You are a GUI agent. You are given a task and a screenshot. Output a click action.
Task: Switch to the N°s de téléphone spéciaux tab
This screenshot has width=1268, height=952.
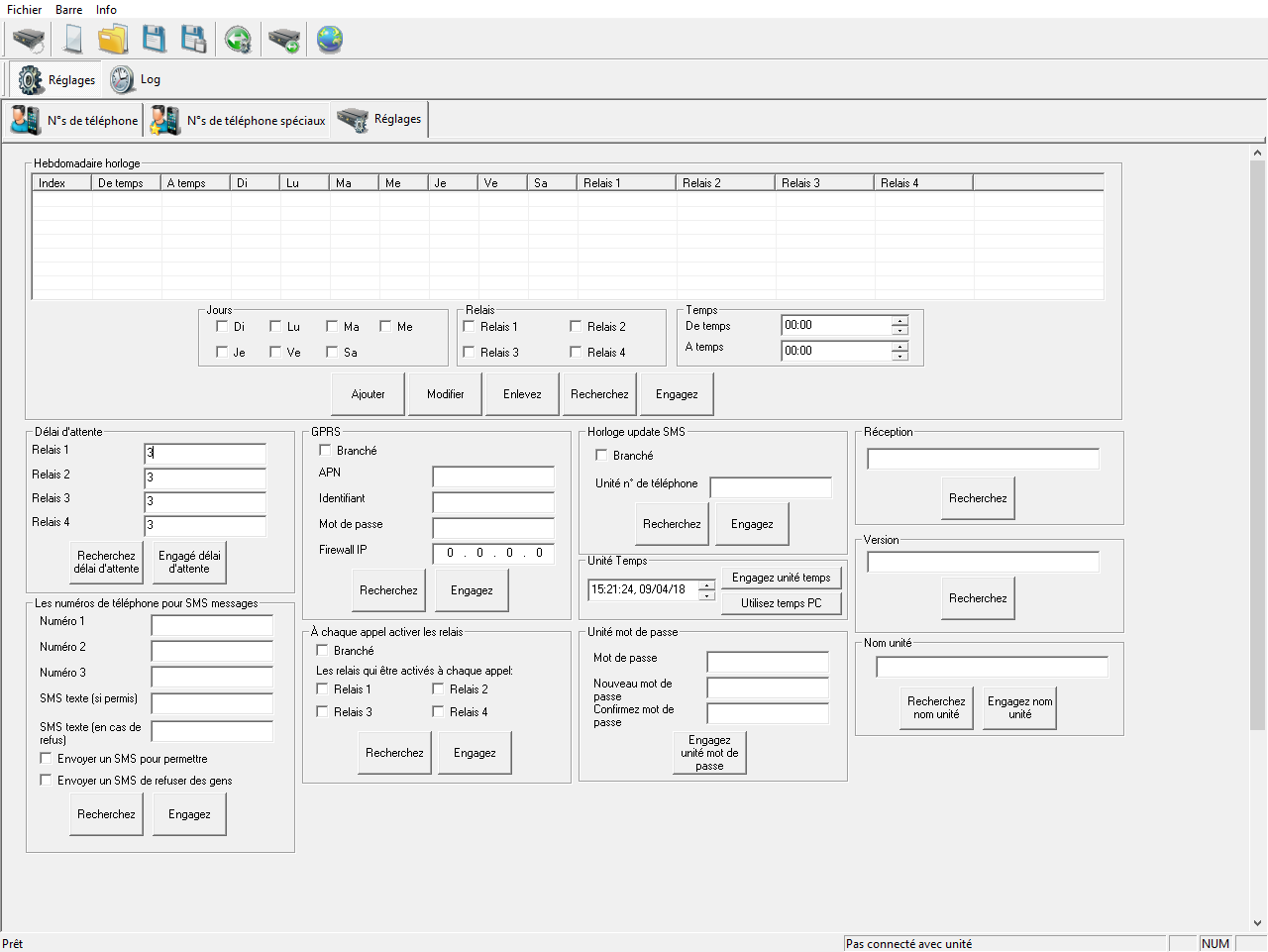click(x=238, y=121)
